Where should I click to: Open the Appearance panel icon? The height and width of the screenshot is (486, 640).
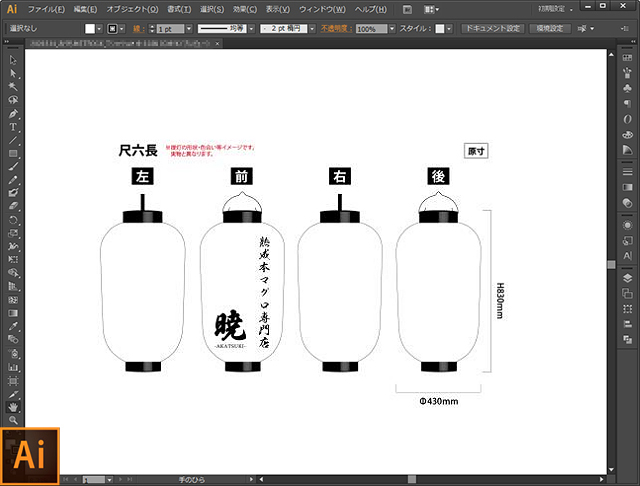coord(627,225)
